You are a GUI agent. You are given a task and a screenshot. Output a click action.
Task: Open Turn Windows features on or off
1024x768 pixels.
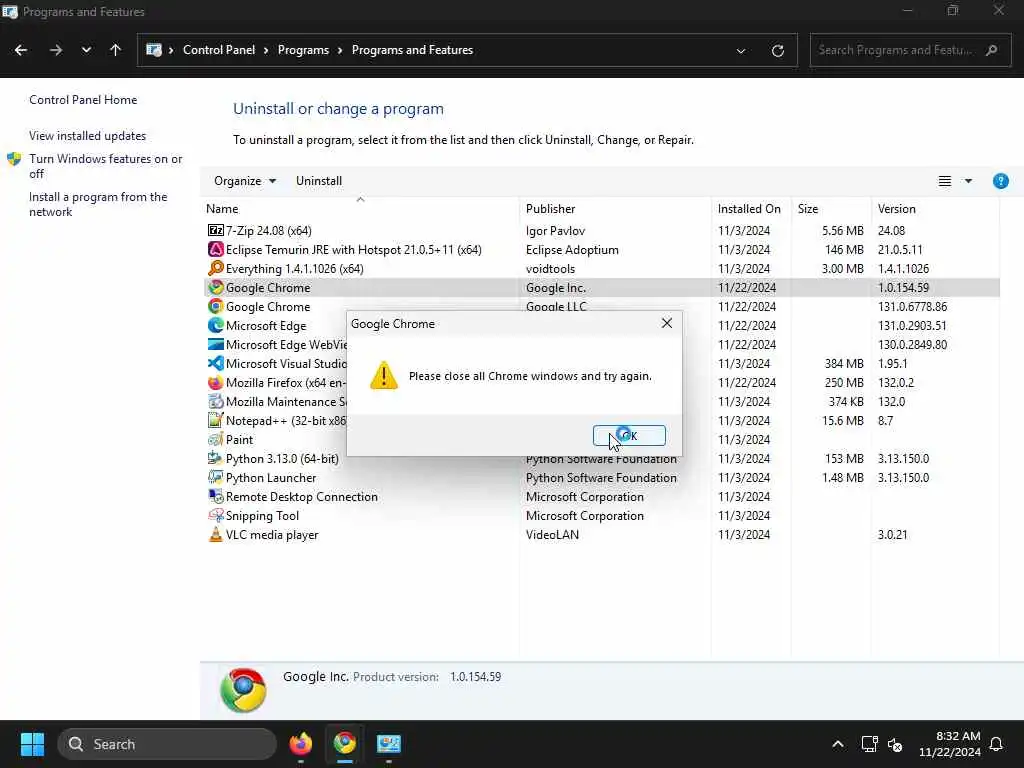click(x=105, y=166)
